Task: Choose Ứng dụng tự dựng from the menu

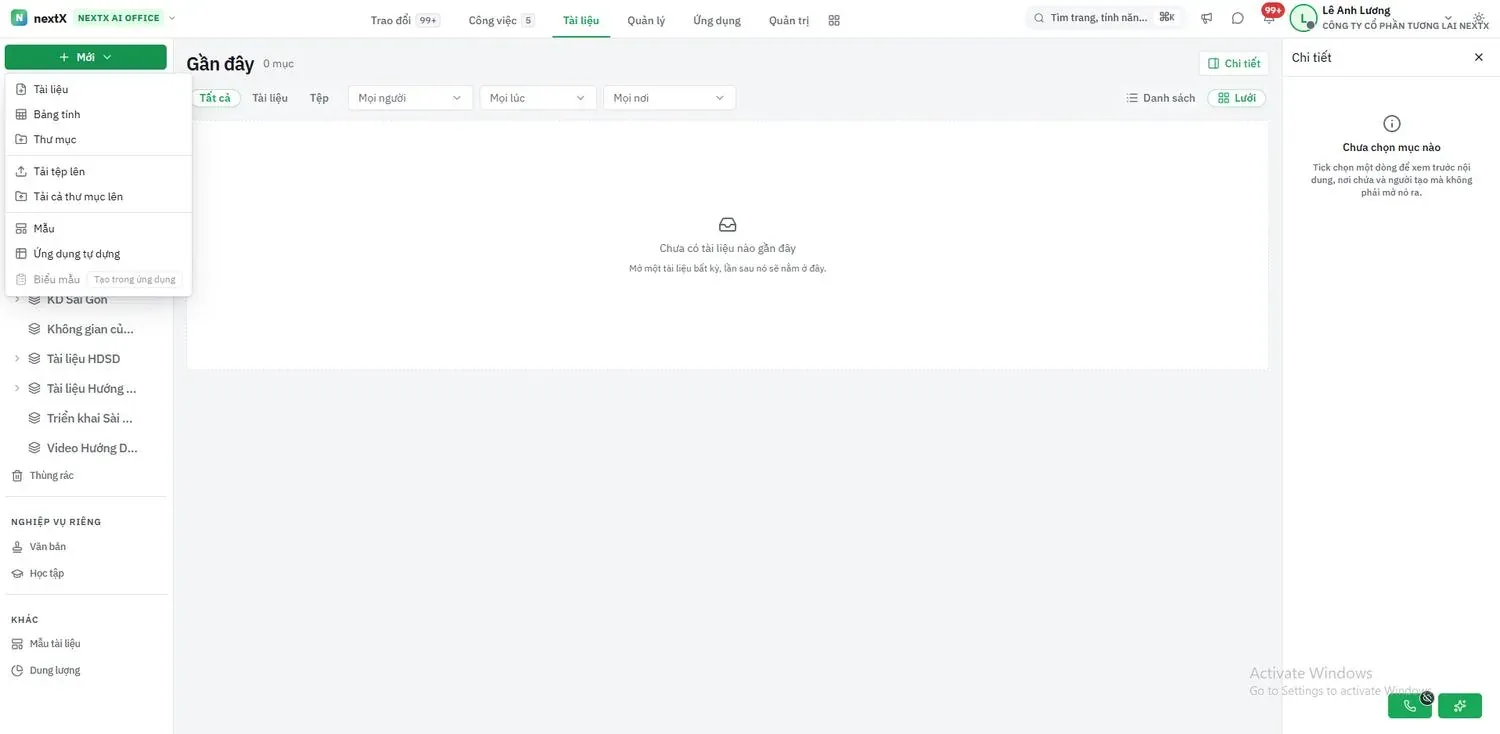Action: point(98,254)
